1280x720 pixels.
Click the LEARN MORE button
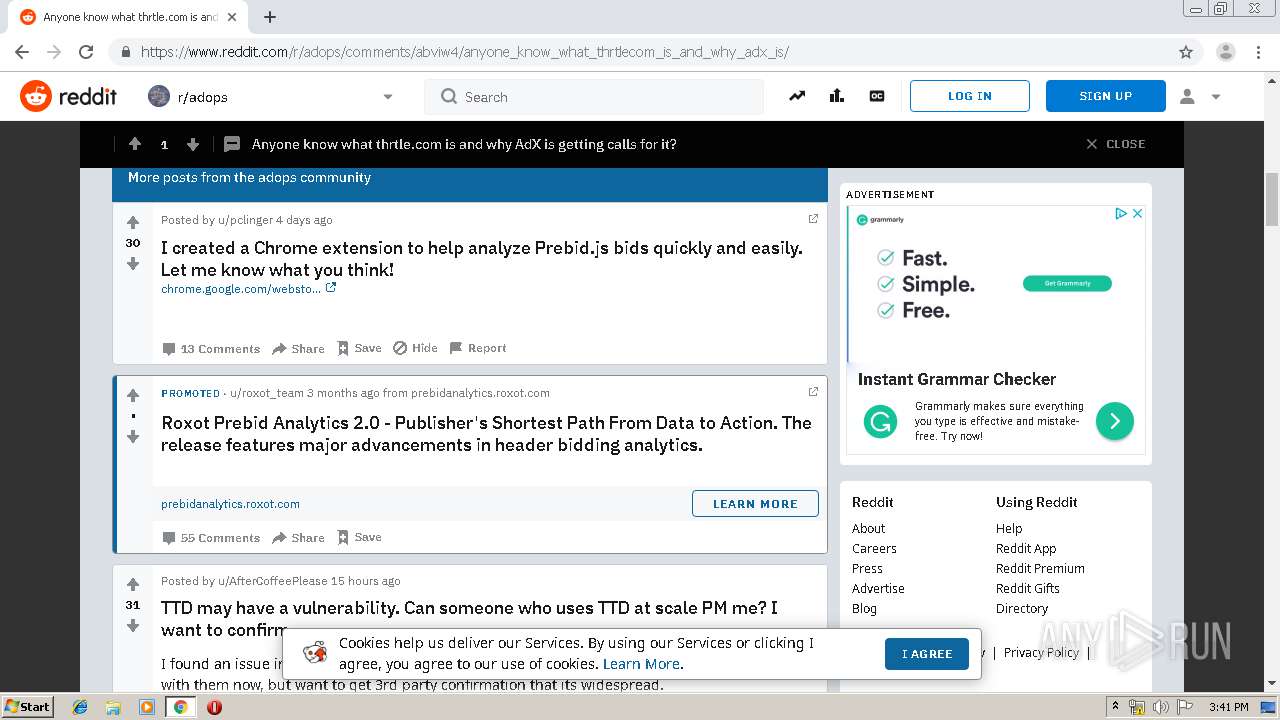[x=755, y=504]
